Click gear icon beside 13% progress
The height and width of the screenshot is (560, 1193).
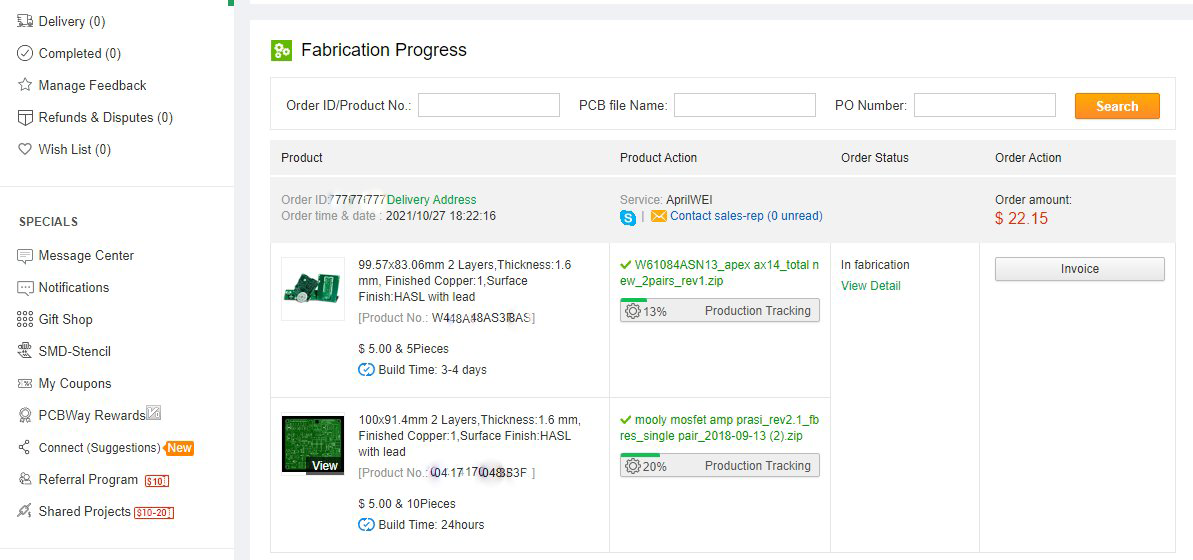(633, 311)
